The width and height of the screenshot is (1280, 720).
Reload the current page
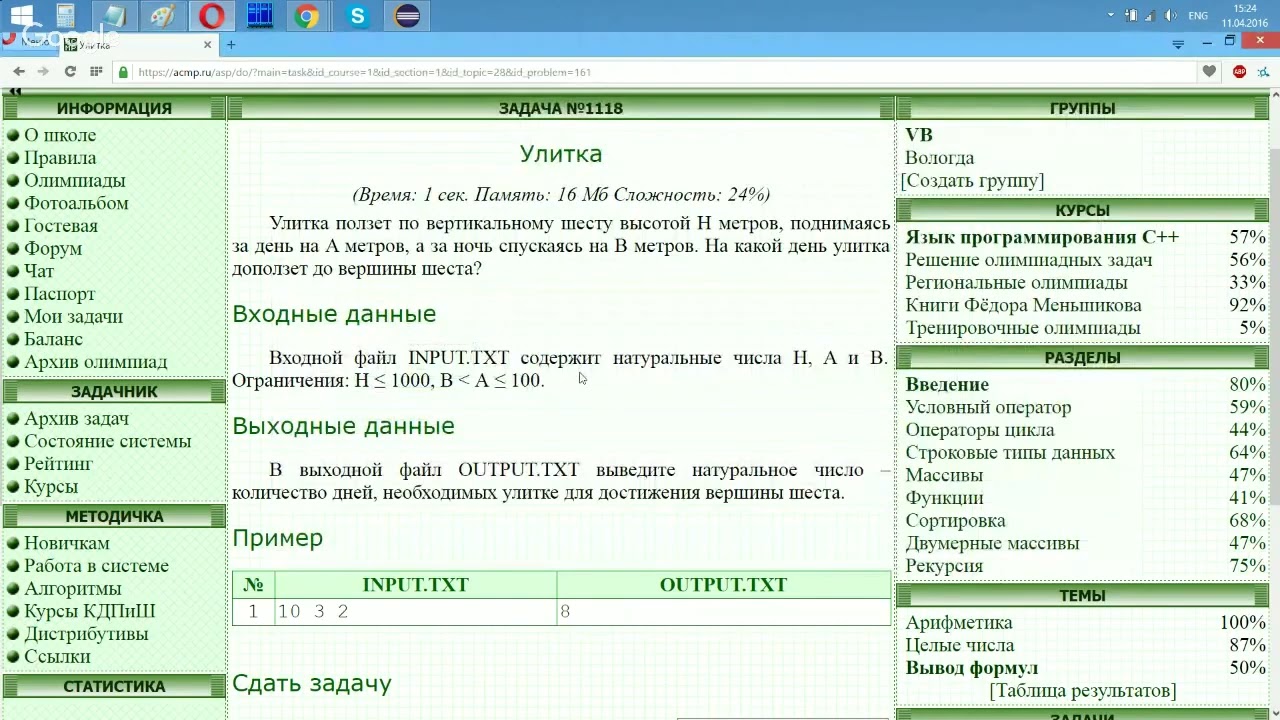point(70,71)
